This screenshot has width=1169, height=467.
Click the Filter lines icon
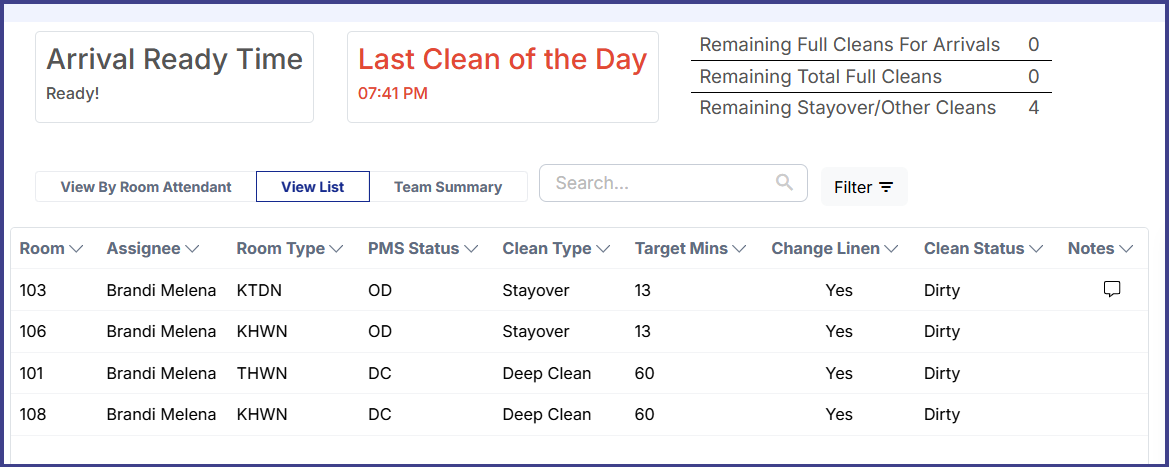(x=886, y=187)
